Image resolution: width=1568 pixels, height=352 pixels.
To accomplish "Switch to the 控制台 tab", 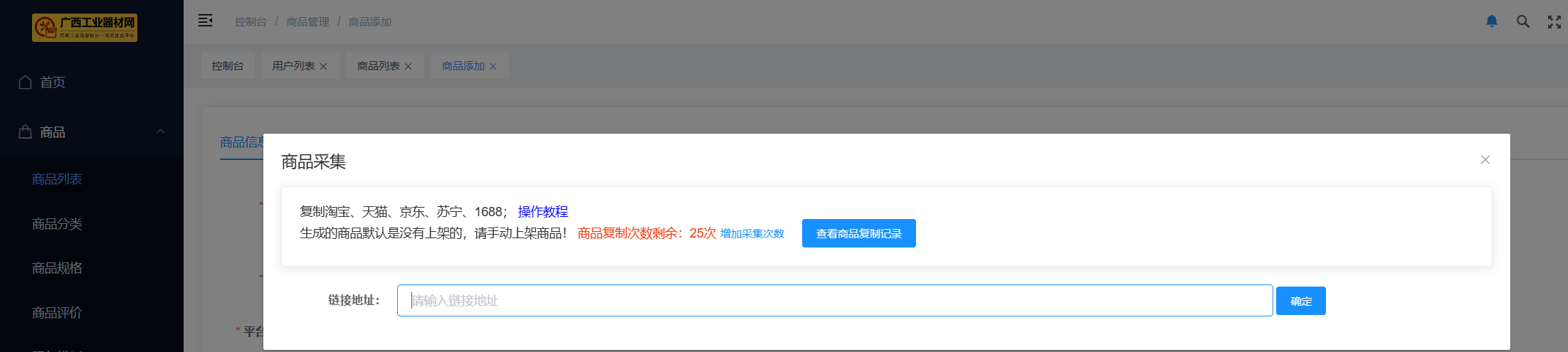I will (x=228, y=66).
